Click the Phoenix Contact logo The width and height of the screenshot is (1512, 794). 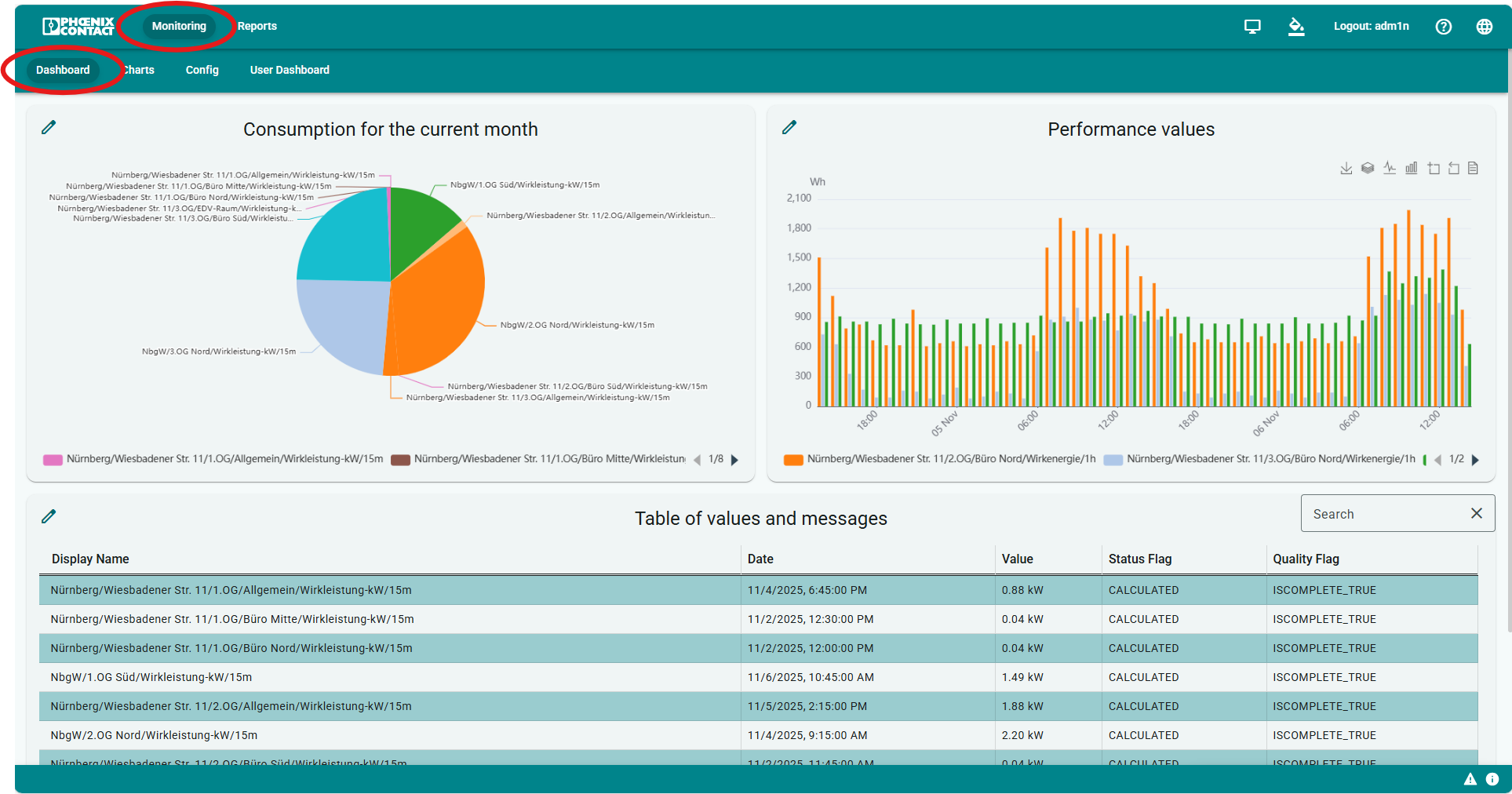(x=78, y=26)
